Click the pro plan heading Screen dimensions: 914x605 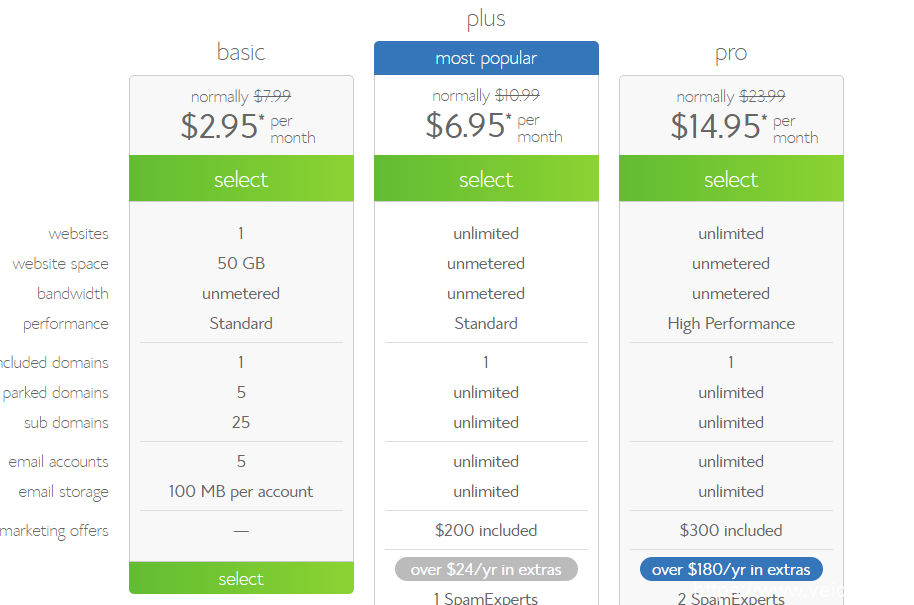[731, 53]
